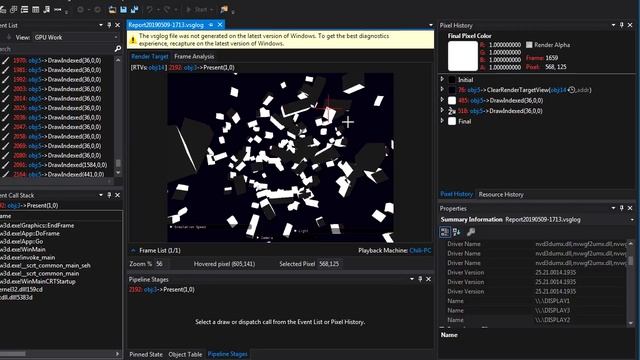This screenshot has width=640, height=360.
Task: Click the Zoom % value field
Action: (x=160, y=264)
